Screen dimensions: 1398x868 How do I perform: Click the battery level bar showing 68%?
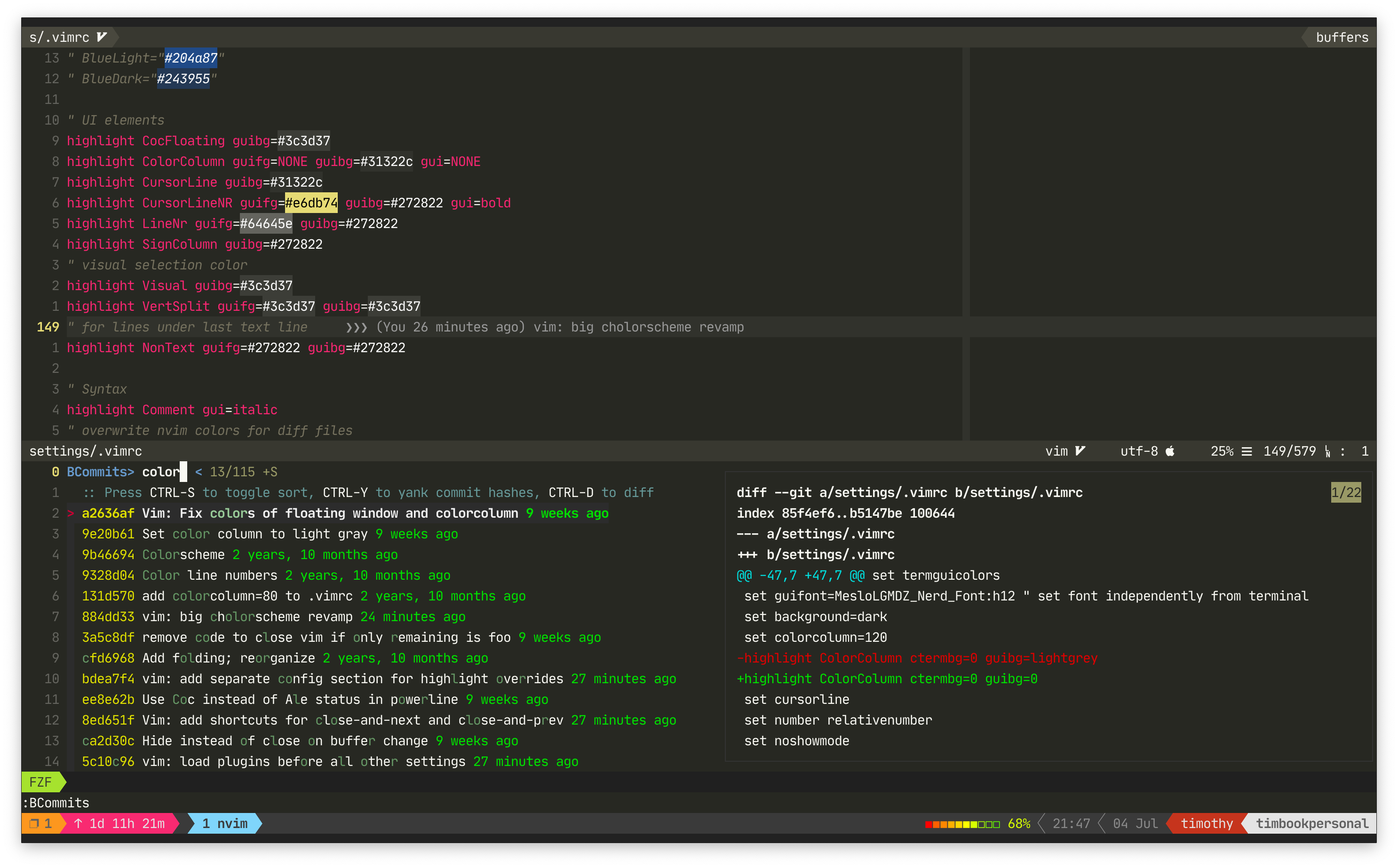coord(962,824)
